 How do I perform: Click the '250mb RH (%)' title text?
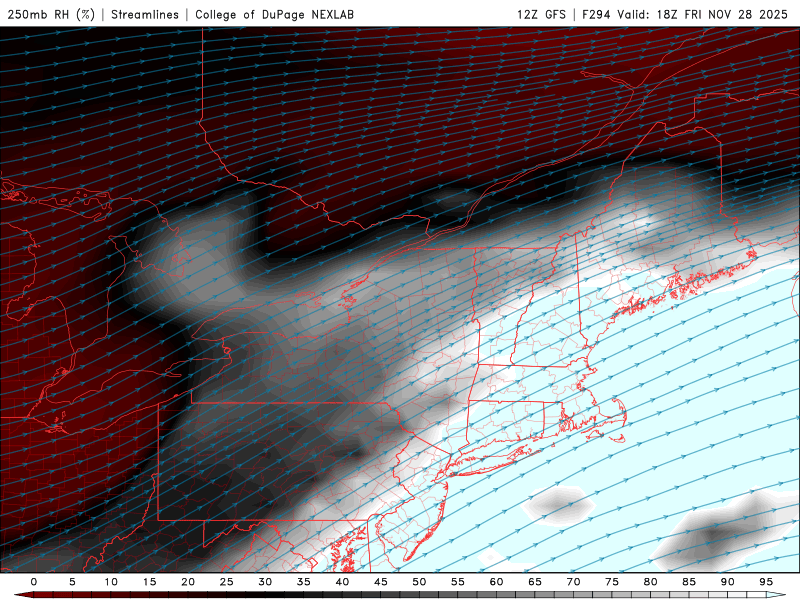51,14
